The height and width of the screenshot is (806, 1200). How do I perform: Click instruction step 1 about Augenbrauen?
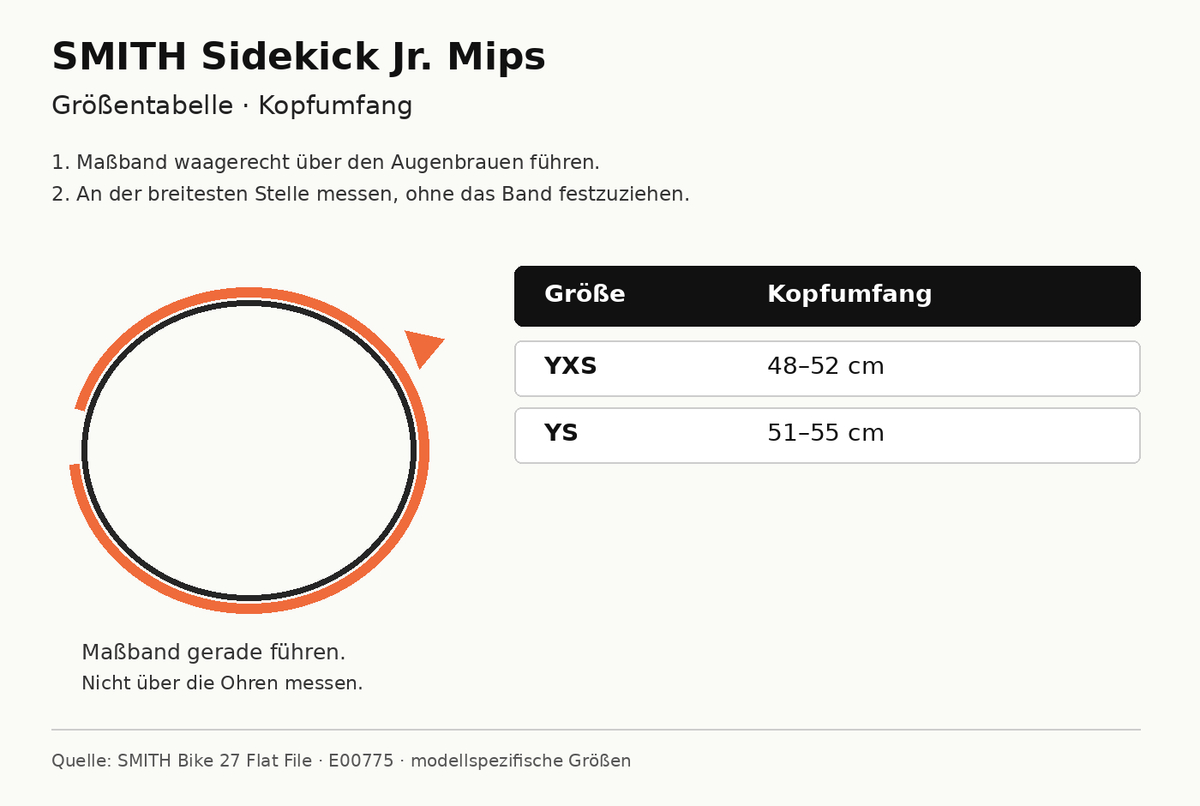pyautogui.click(x=325, y=162)
